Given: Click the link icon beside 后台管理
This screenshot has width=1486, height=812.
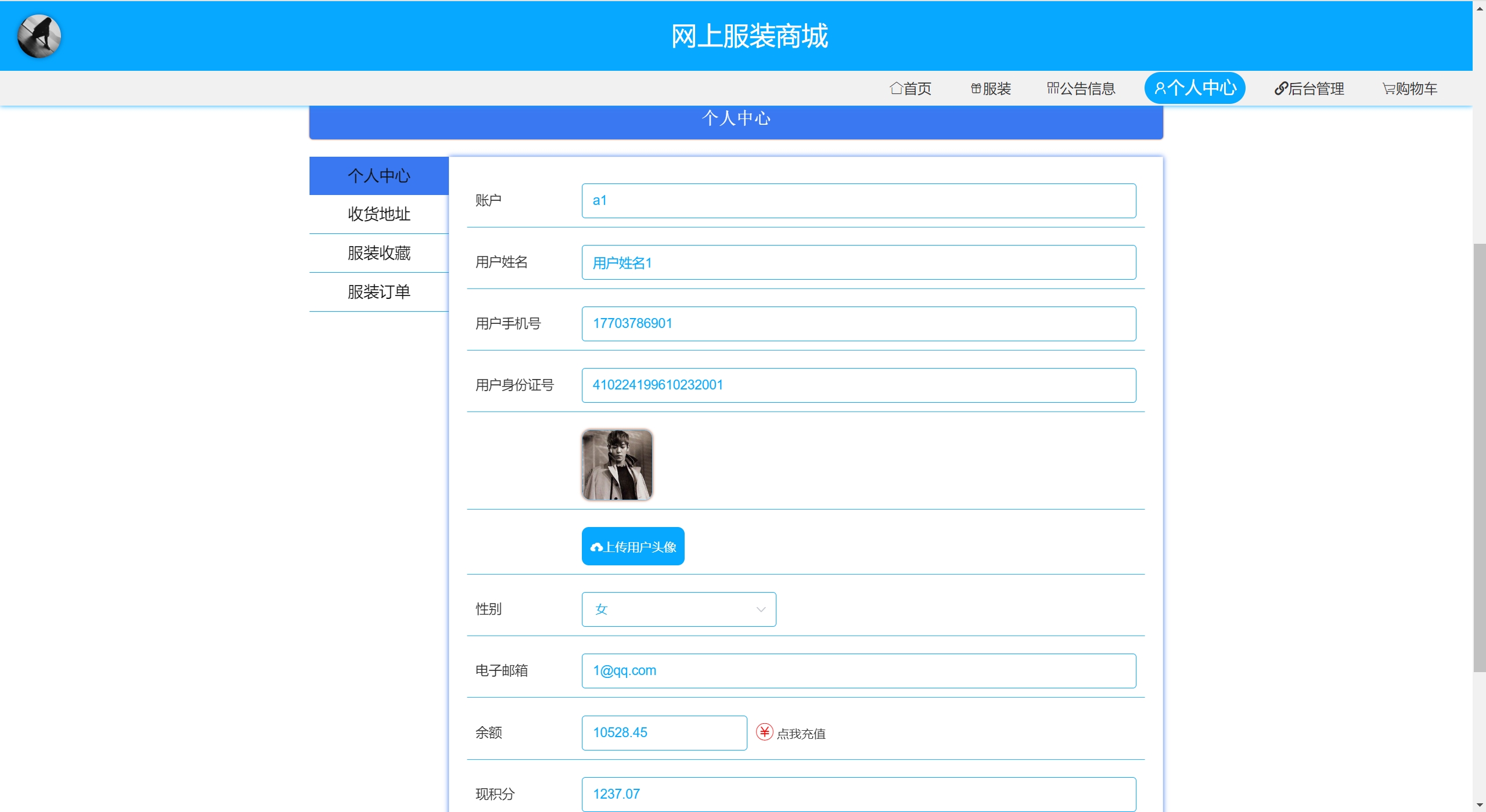Looking at the screenshot, I should [1280, 88].
